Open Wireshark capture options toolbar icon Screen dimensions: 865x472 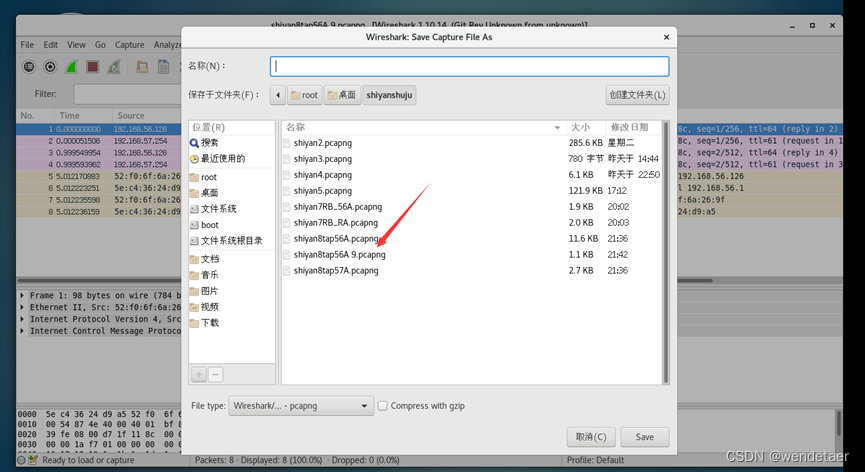50,67
